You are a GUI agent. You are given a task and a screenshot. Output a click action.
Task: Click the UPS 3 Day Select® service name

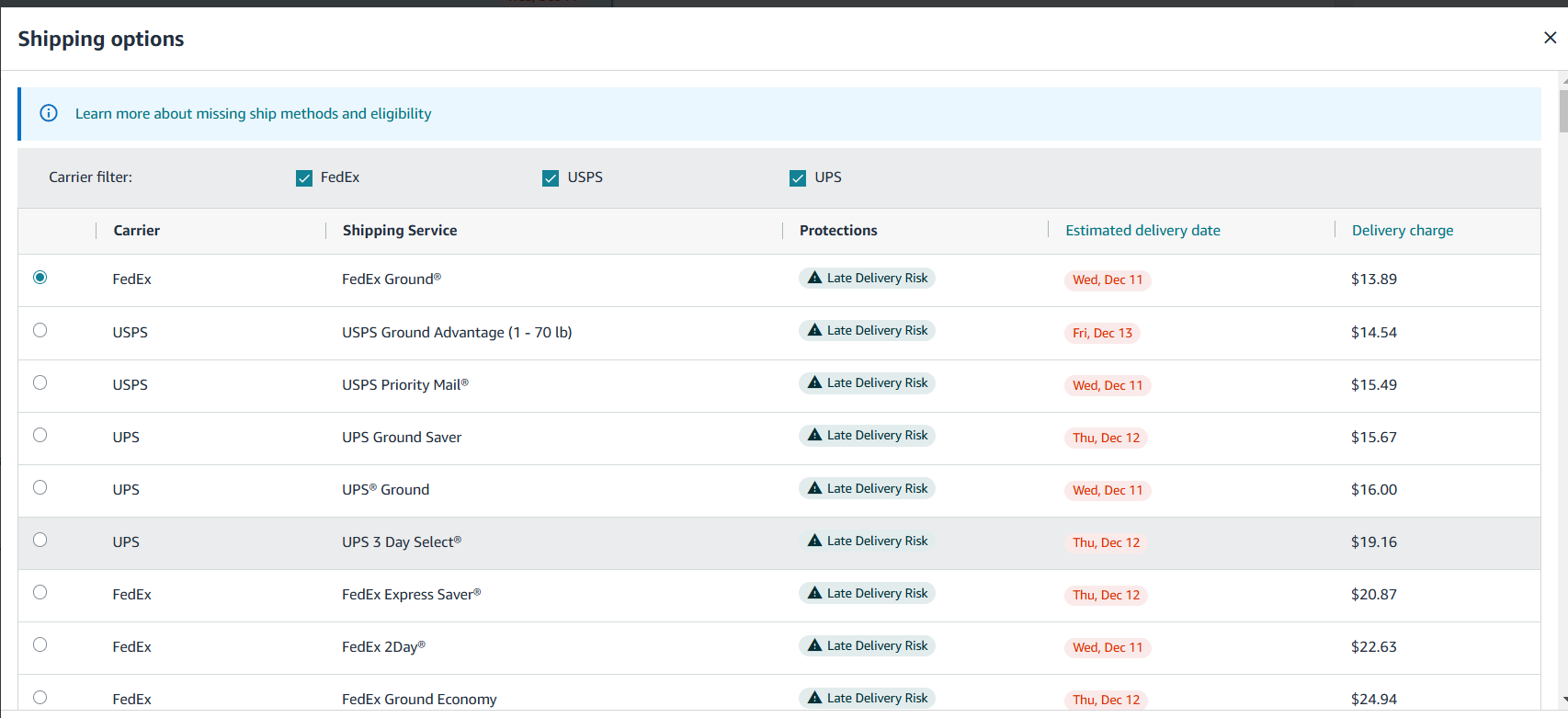click(402, 542)
